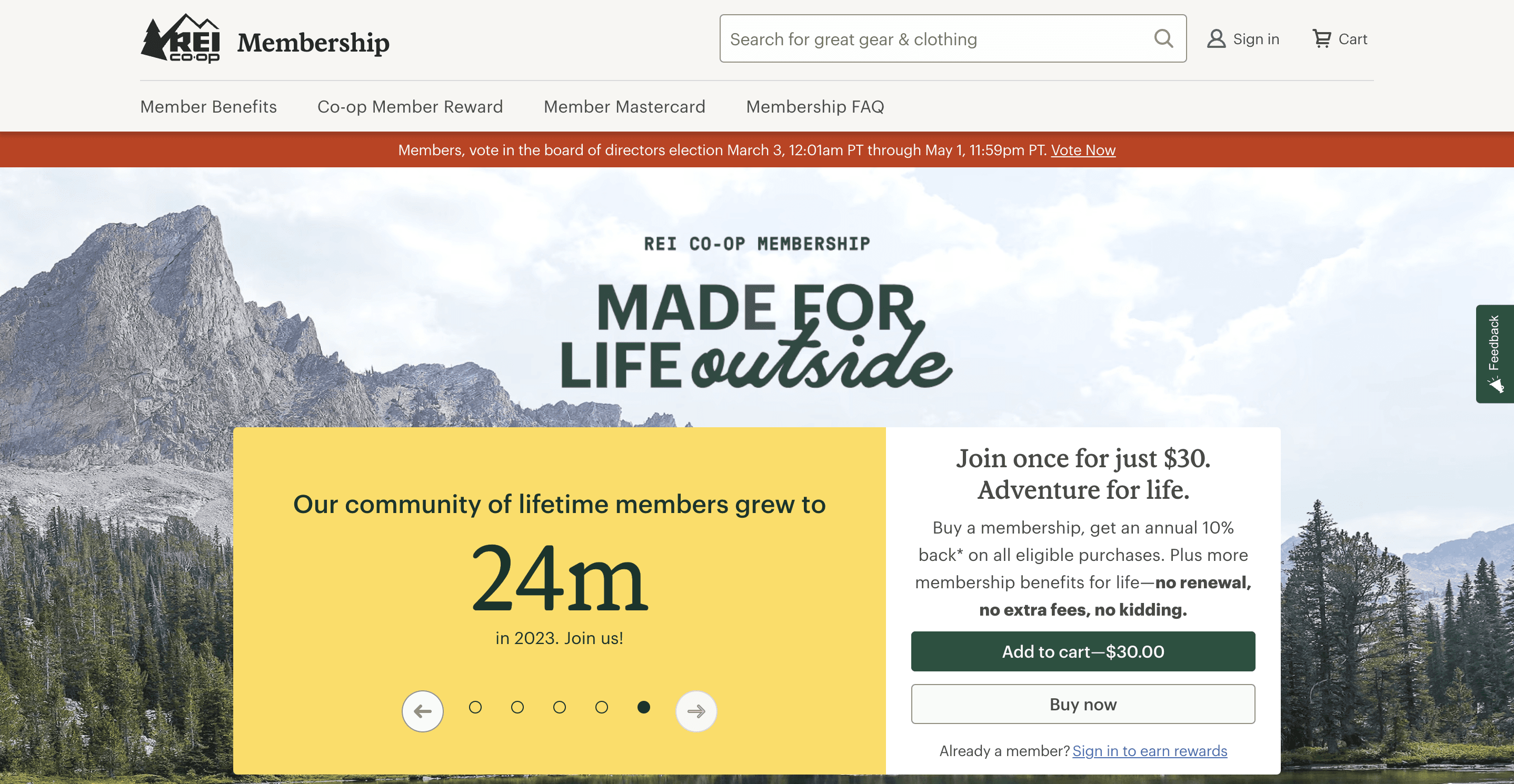
Task: Open Member Benefits nav item
Action: click(208, 106)
